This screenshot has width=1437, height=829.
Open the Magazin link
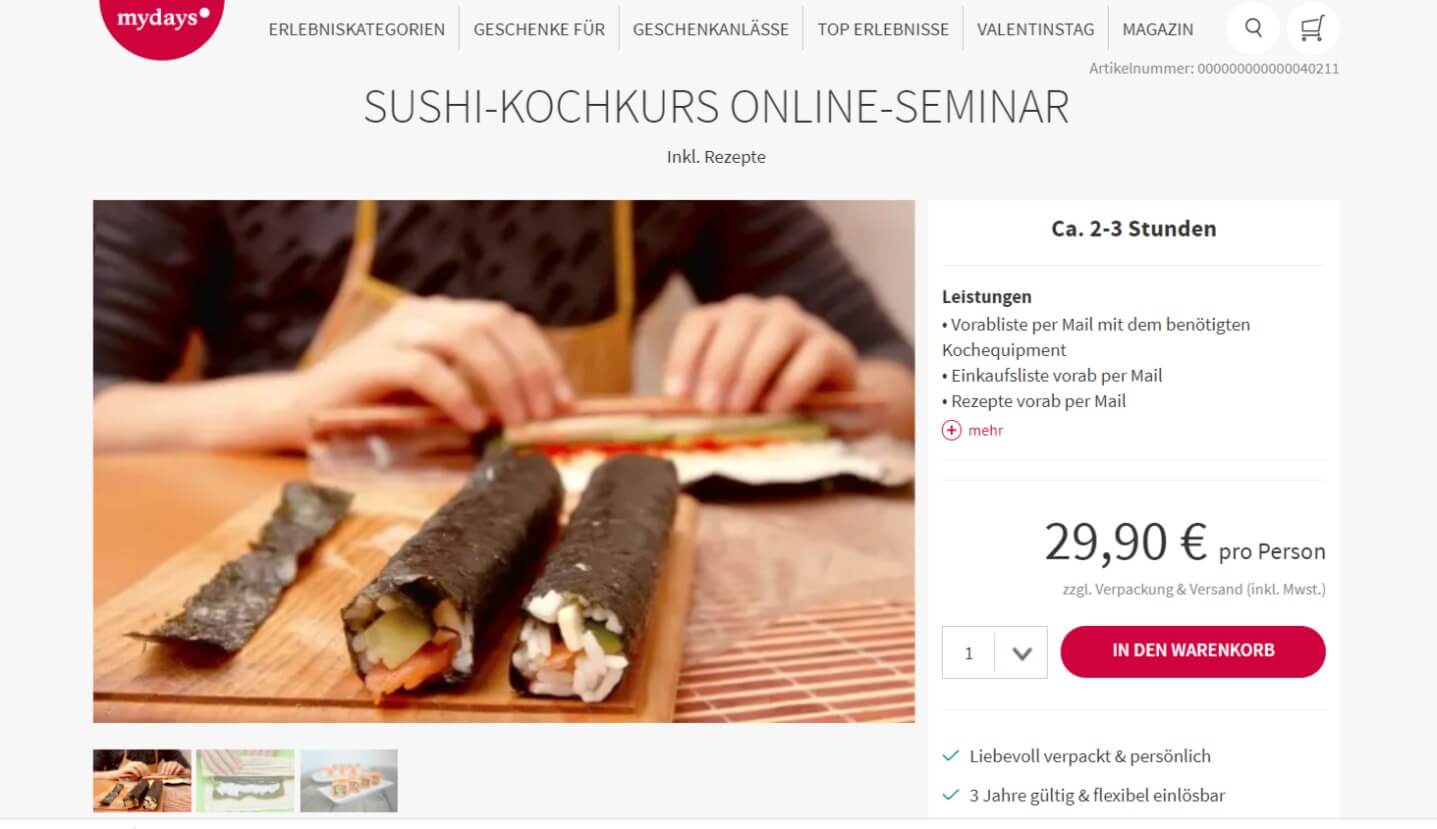pos(1157,29)
